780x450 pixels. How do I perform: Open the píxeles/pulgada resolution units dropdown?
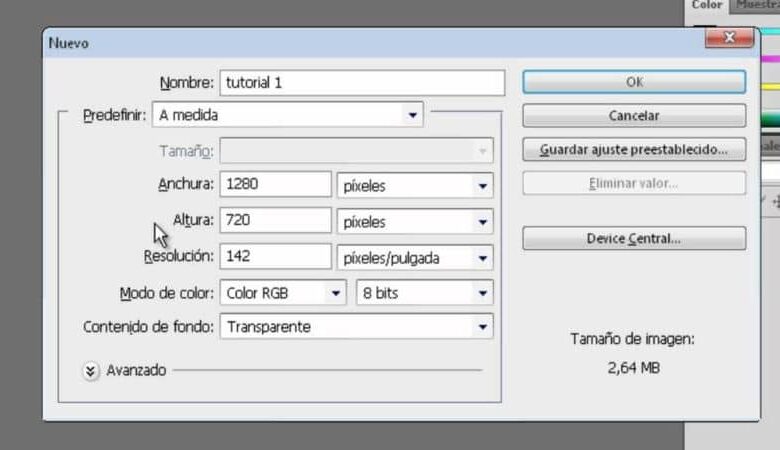pyautogui.click(x=415, y=258)
